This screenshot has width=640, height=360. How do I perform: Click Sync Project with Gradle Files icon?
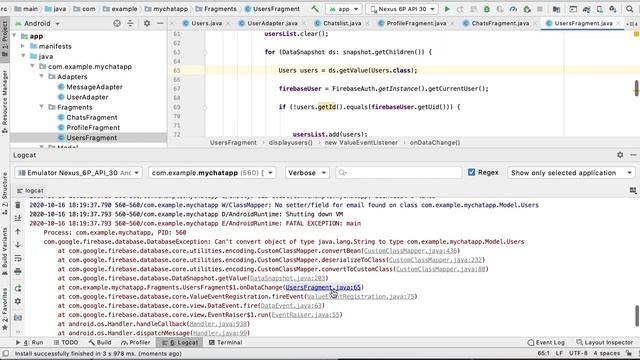pos(587,9)
